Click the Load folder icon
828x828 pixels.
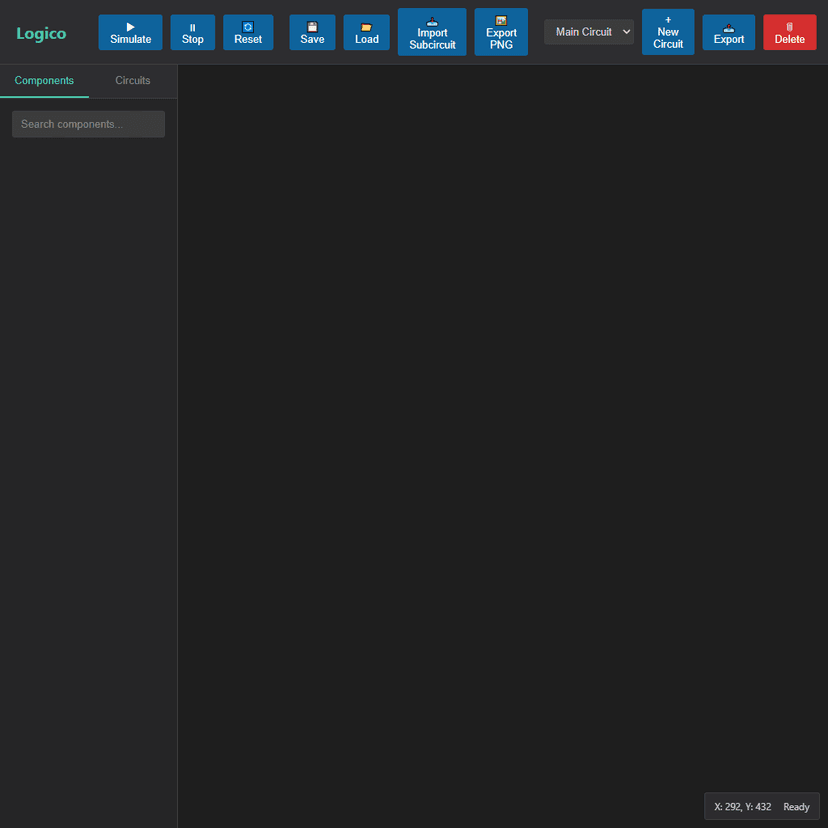point(366,24)
